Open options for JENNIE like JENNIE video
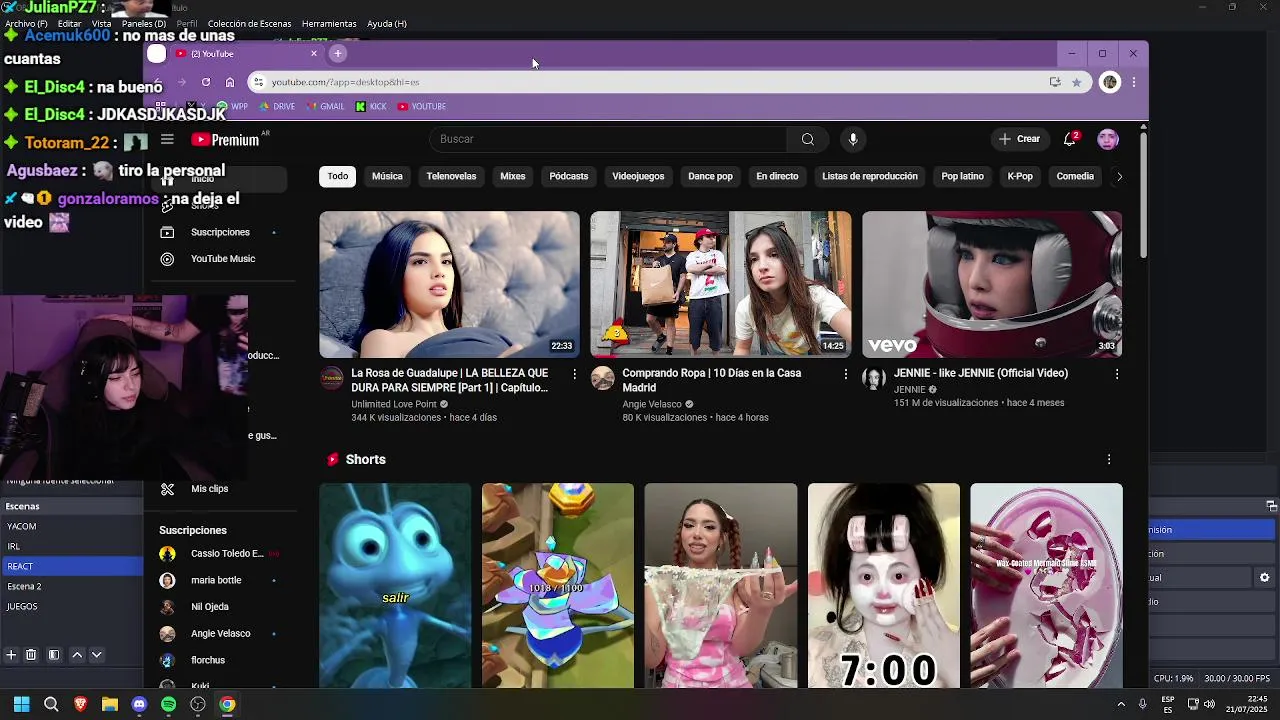 [1117, 373]
